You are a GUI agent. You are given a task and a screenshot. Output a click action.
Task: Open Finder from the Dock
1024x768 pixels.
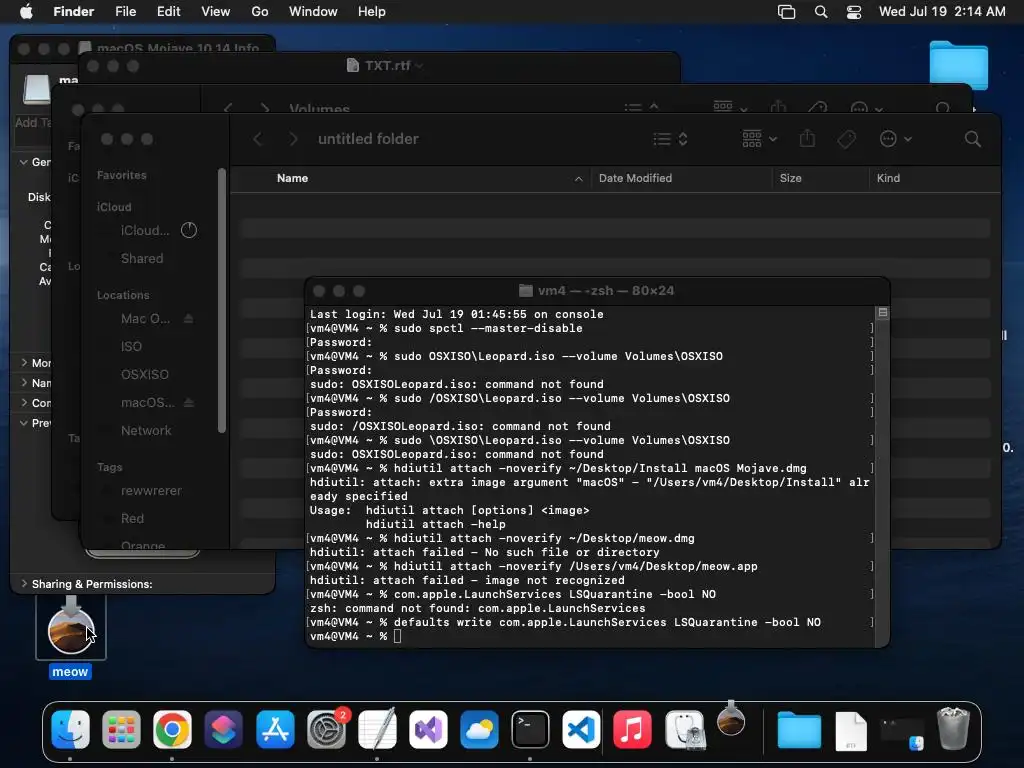pyautogui.click(x=71, y=729)
